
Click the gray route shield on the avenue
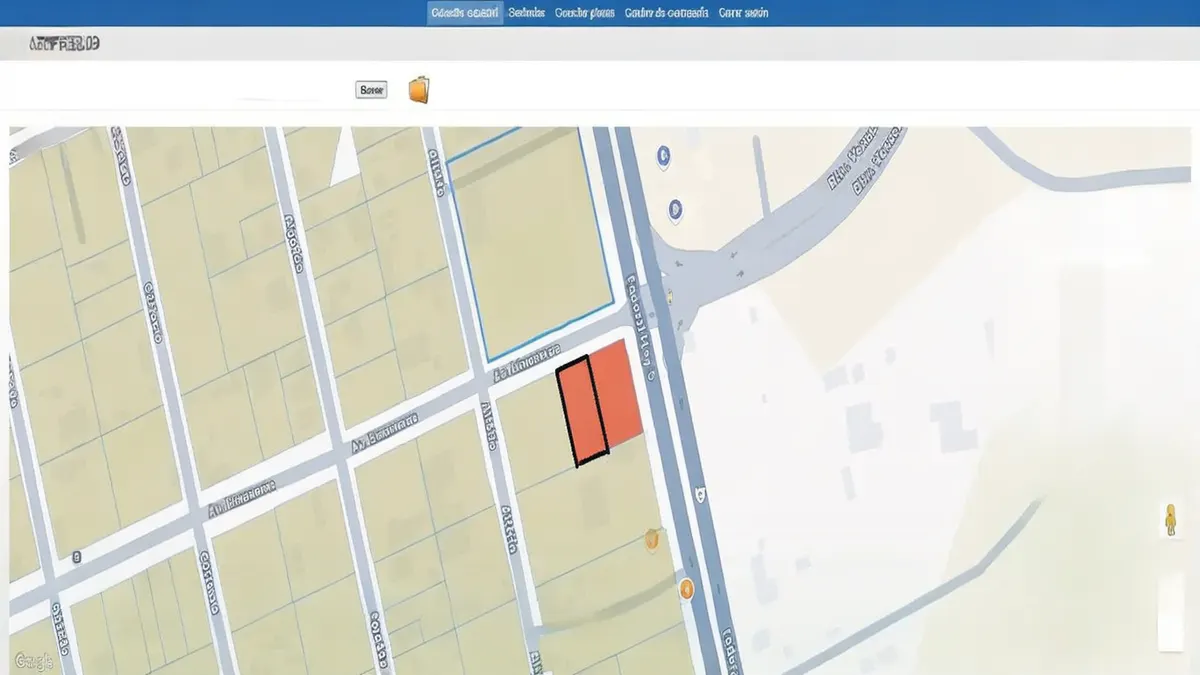click(700, 493)
